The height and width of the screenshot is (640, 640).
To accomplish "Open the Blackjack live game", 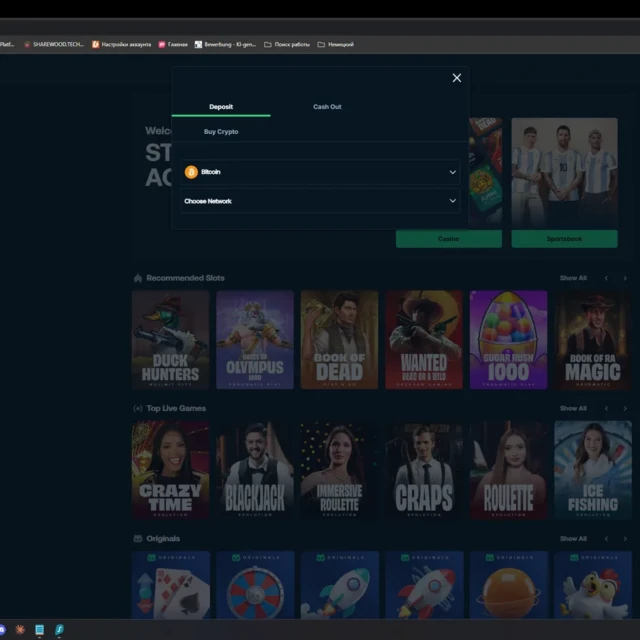I will coord(255,470).
